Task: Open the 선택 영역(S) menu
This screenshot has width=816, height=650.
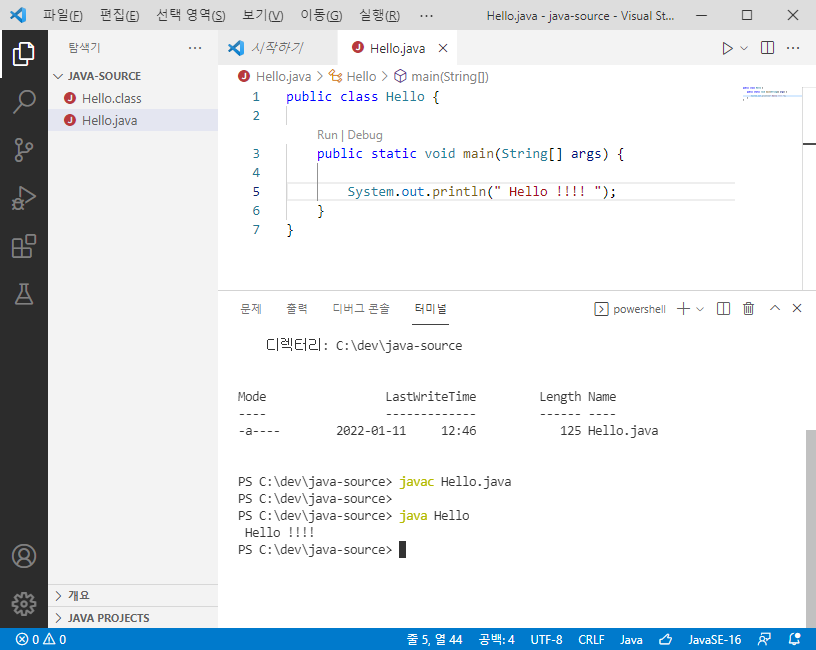Action: [190, 15]
